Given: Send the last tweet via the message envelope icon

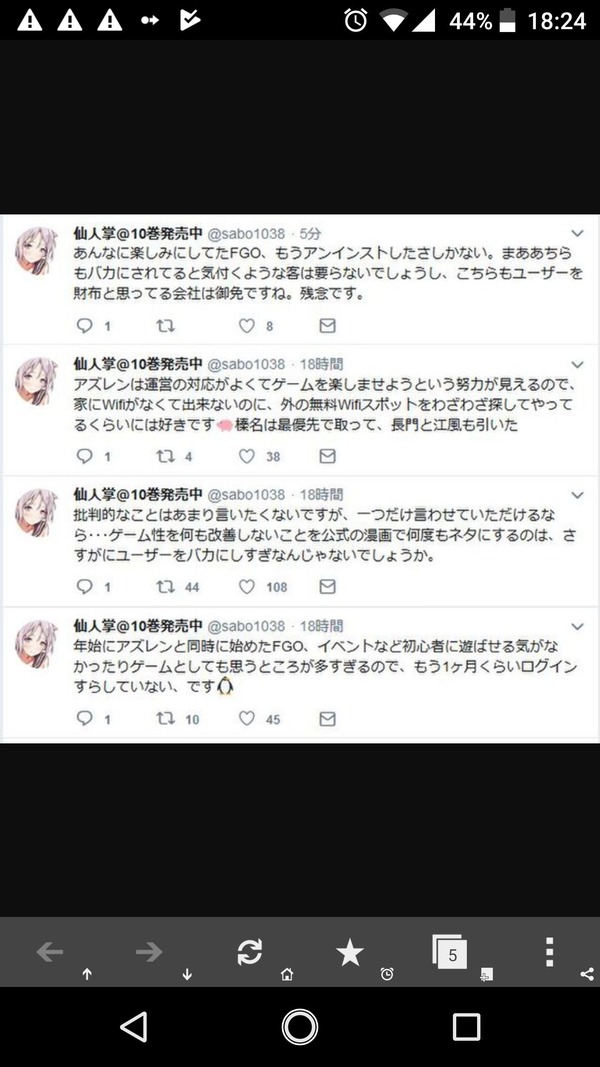Looking at the screenshot, I should click(x=327, y=719).
